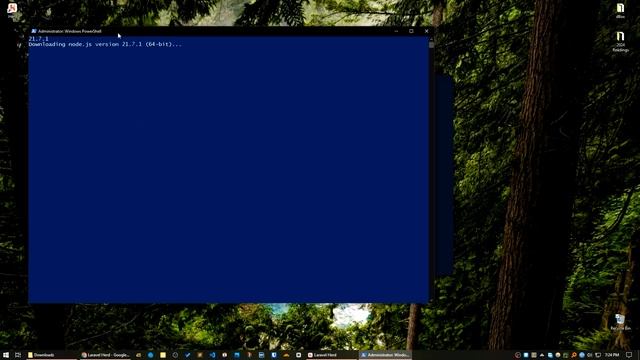Switch to the Downloads folder taskbar button
The image size is (640, 360).
click(51, 355)
